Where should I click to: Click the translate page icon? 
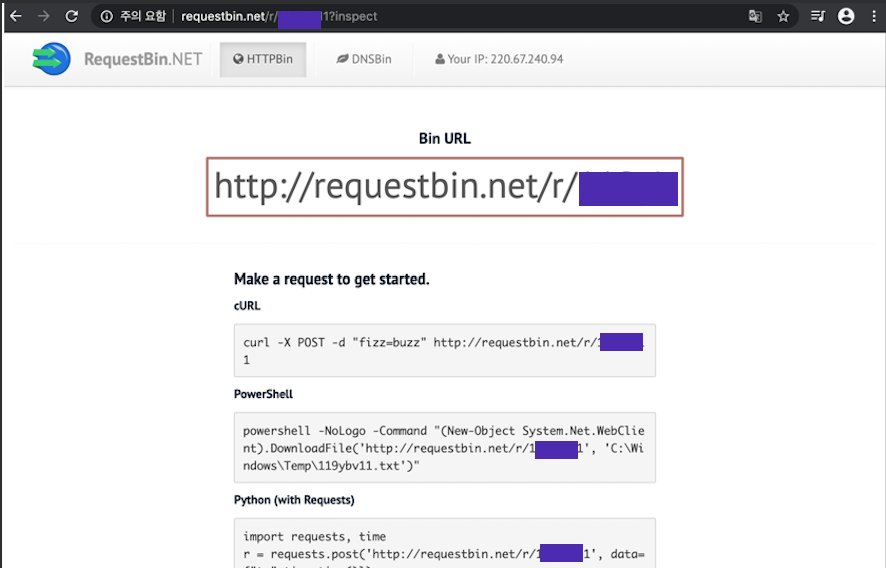tap(755, 16)
